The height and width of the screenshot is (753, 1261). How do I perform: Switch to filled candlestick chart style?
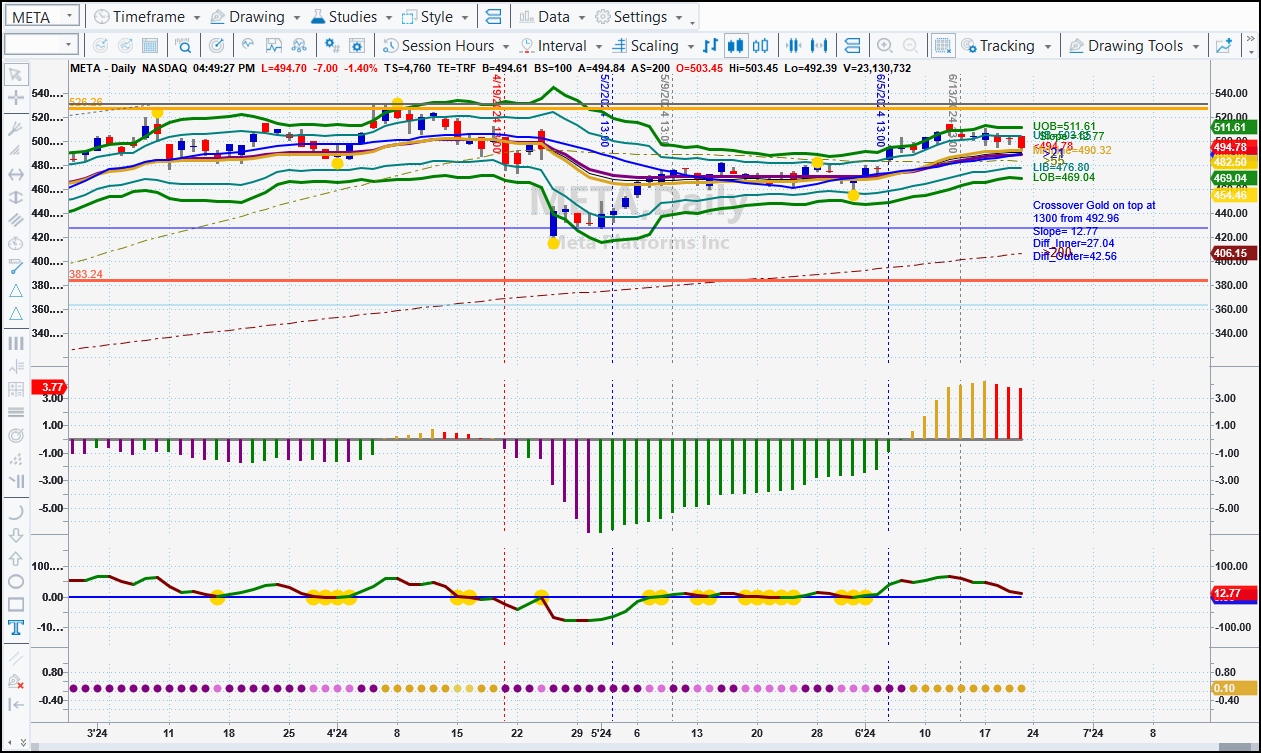click(x=736, y=45)
